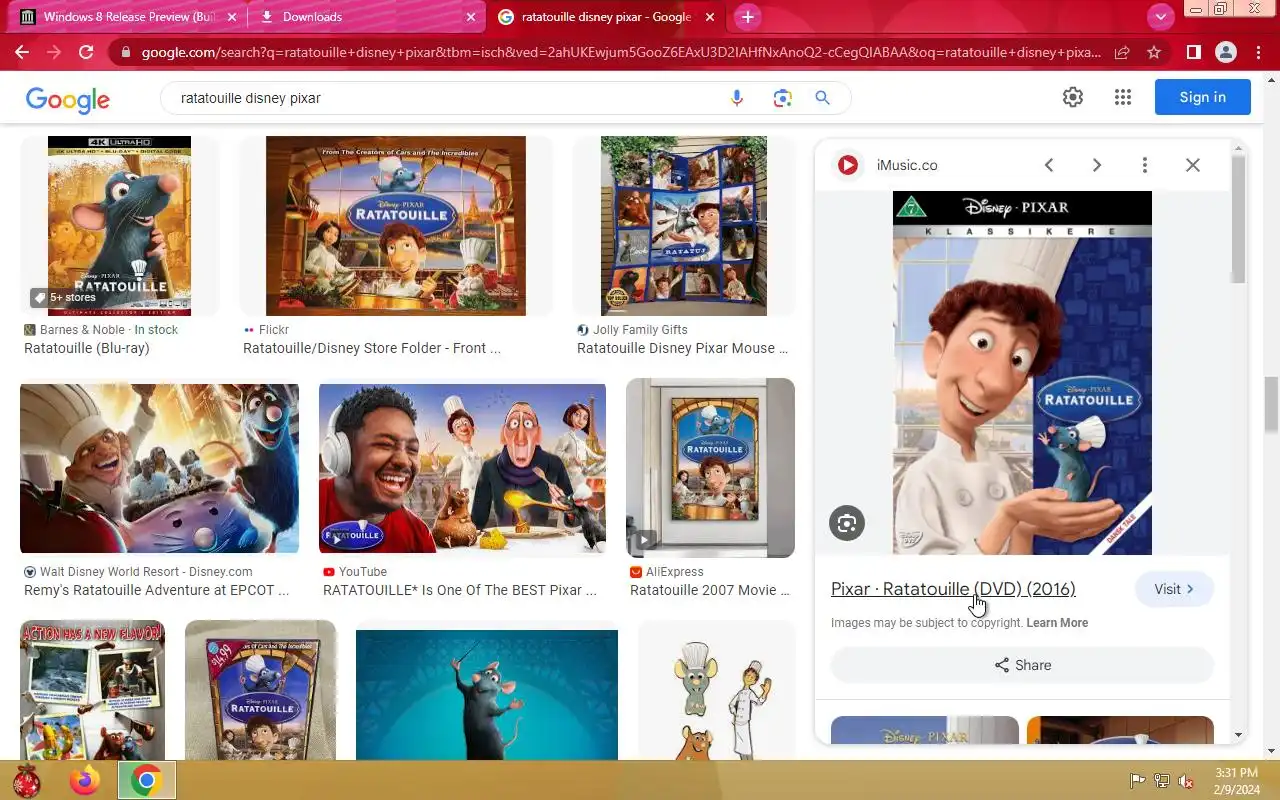Viewport: 1280px width, 800px height.
Task: Search inside image with Lens overlay button
Action: click(847, 523)
